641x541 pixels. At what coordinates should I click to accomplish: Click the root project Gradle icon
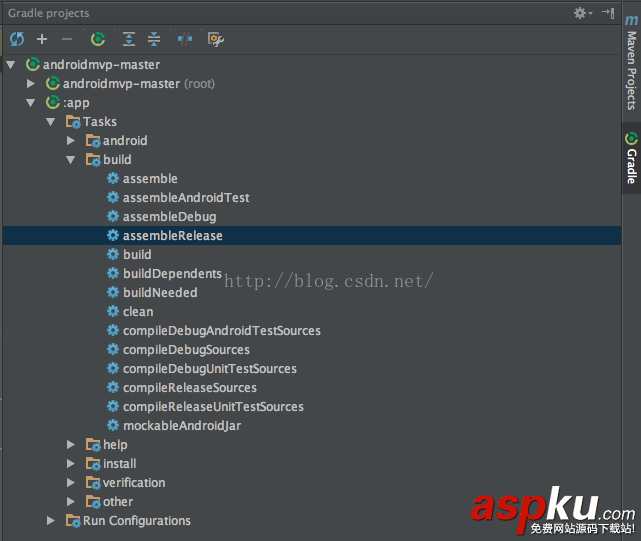coord(53,83)
